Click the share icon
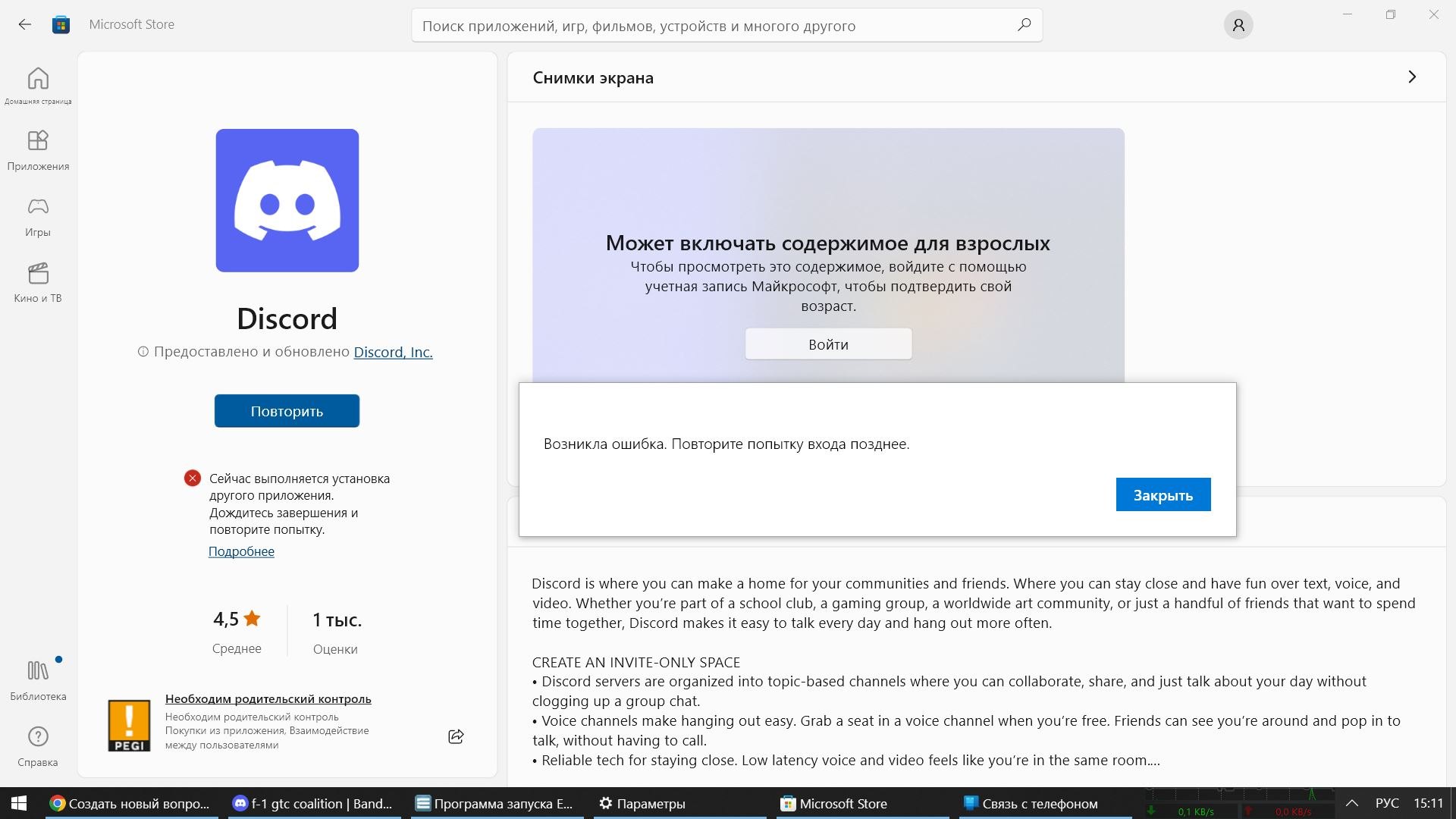 coord(456,736)
